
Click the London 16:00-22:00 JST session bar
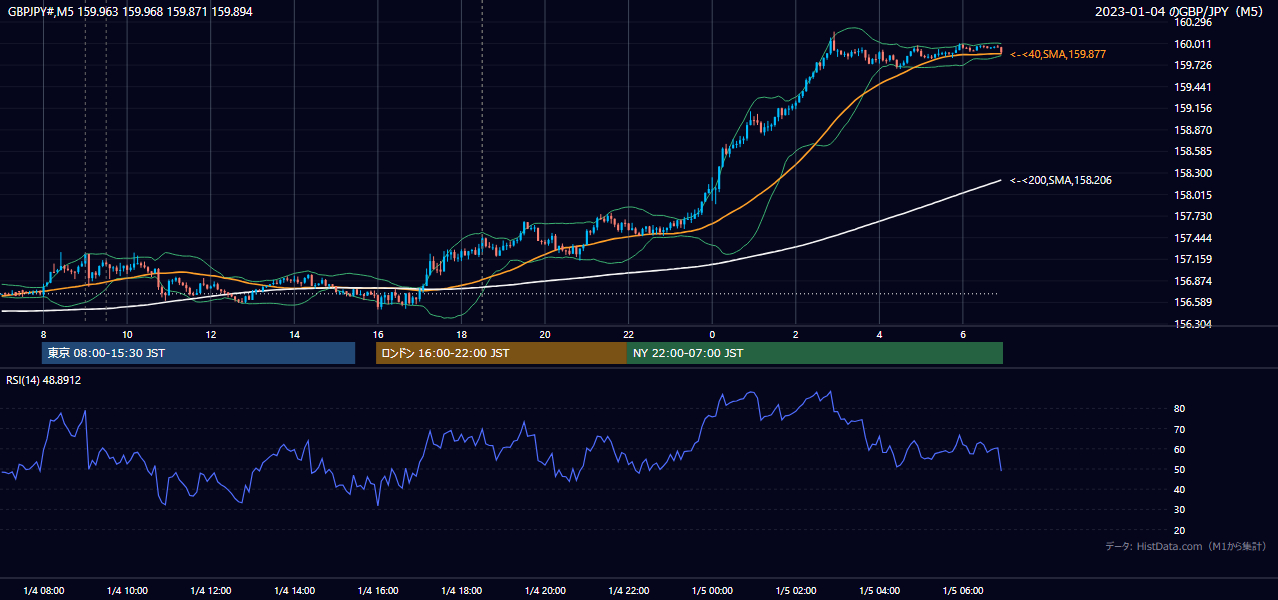click(501, 353)
